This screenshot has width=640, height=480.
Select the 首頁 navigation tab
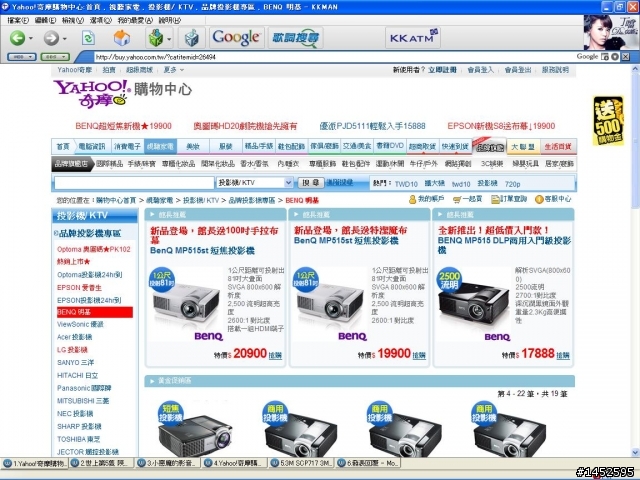point(63,146)
